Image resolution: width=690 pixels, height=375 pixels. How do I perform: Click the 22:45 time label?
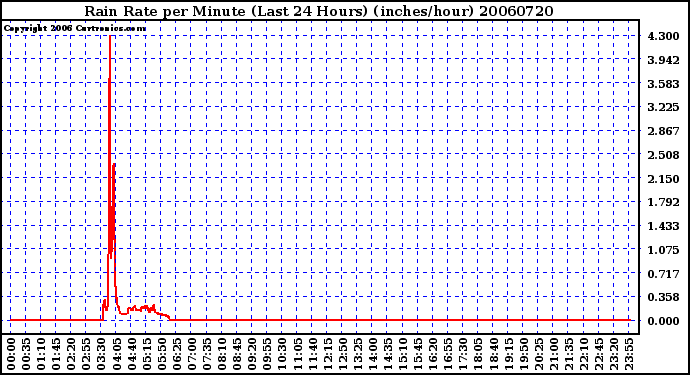[598, 354]
